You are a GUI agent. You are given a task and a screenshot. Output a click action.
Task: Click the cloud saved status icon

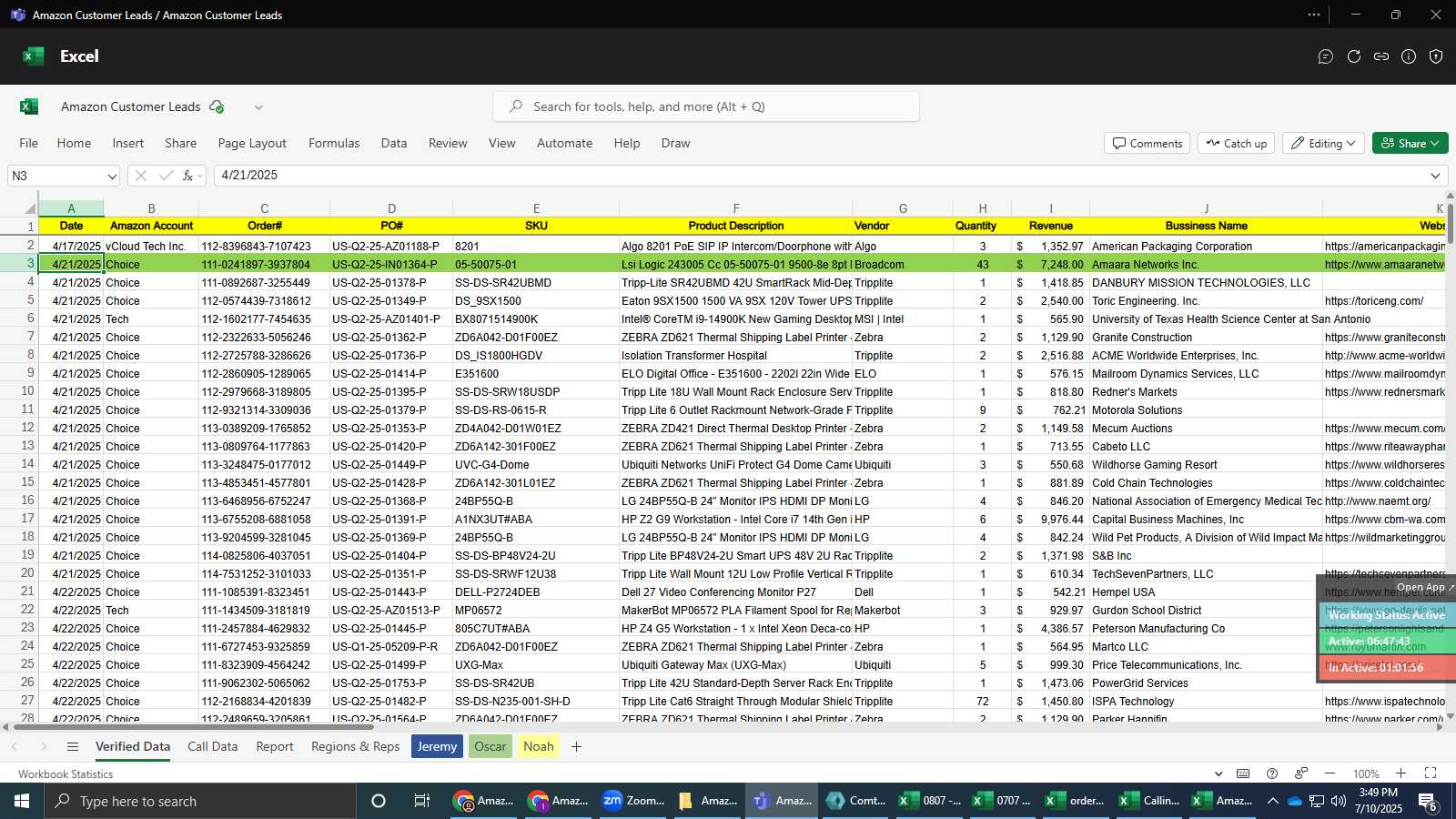coord(217,106)
